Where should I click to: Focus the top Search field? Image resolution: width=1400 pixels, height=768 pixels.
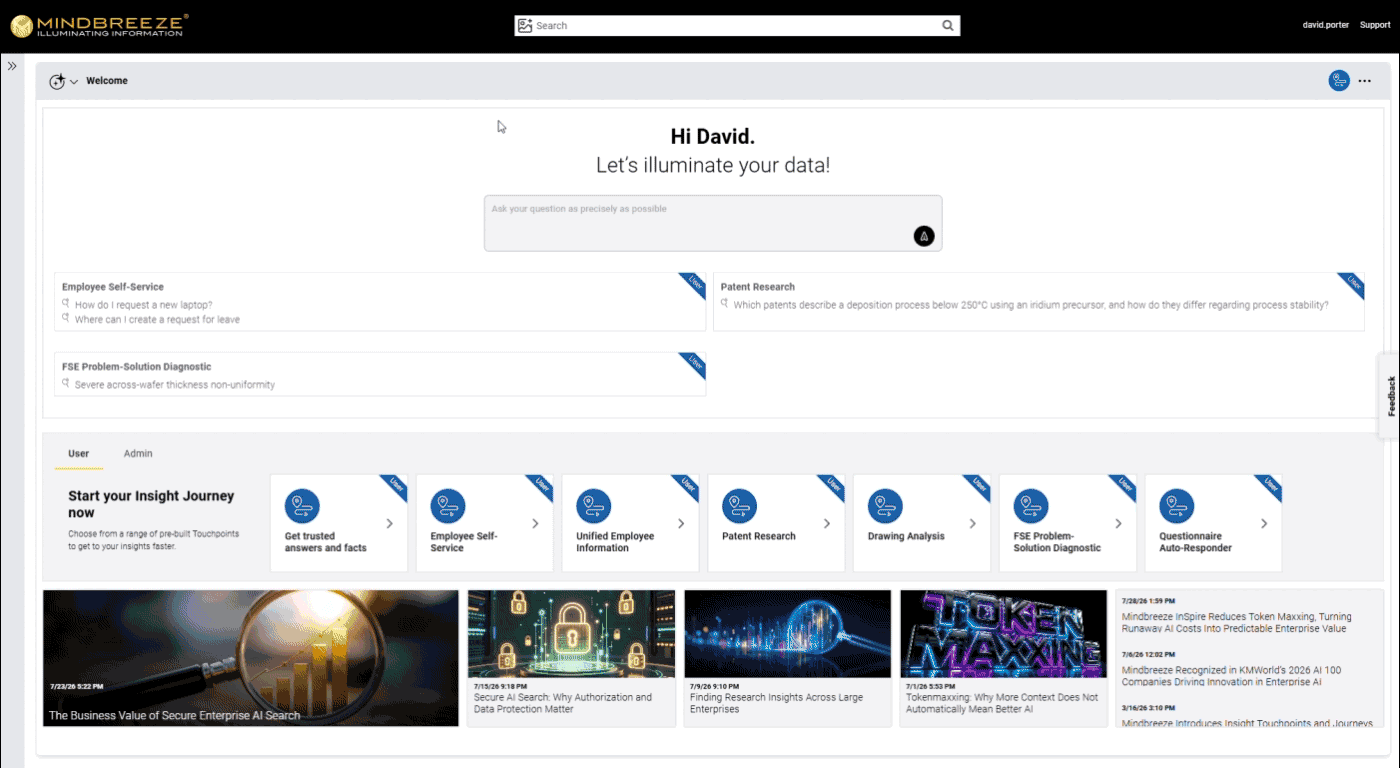(x=737, y=26)
